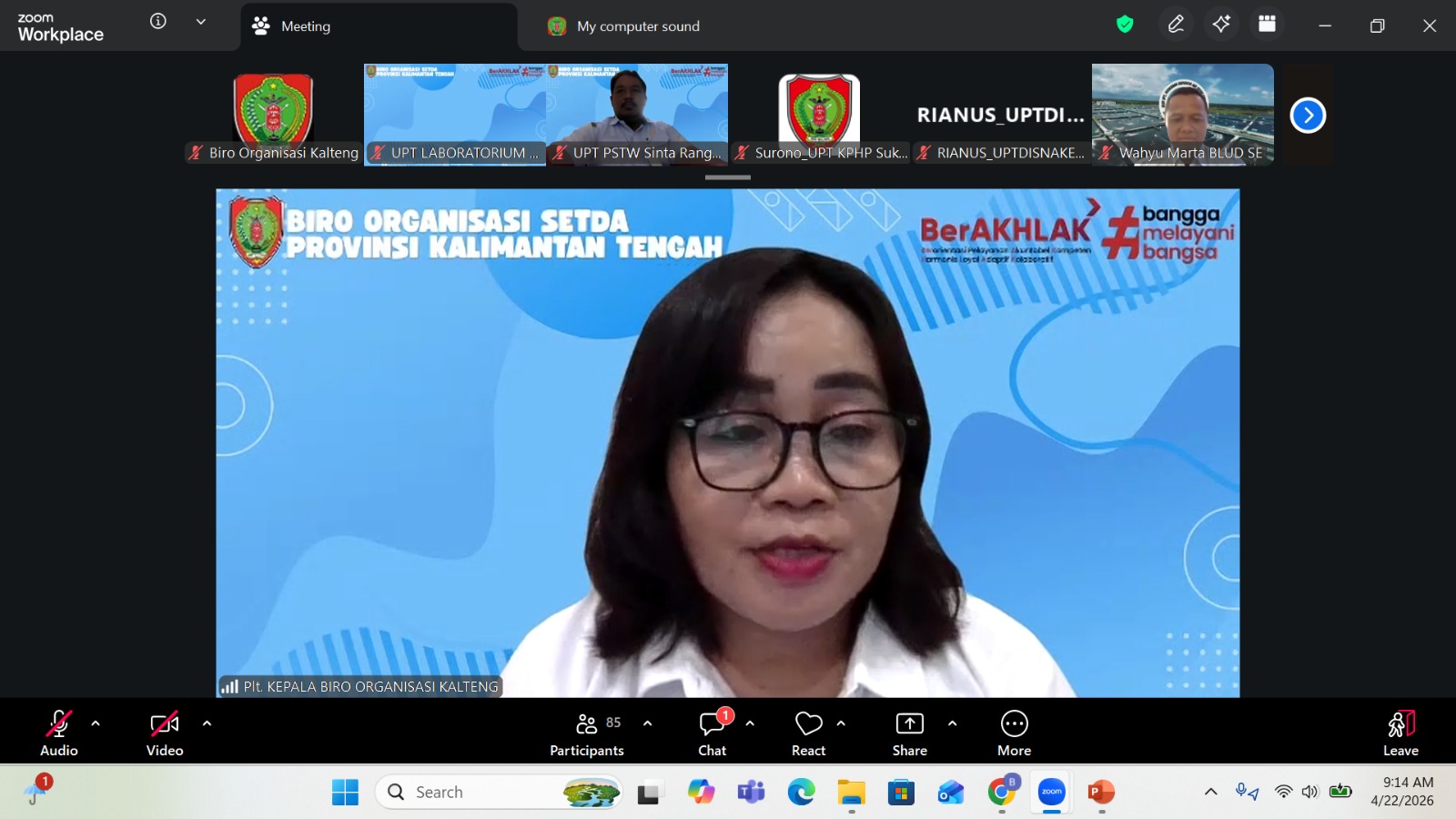Expand the Video options arrow
The image size is (1456, 819).
(207, 724)
